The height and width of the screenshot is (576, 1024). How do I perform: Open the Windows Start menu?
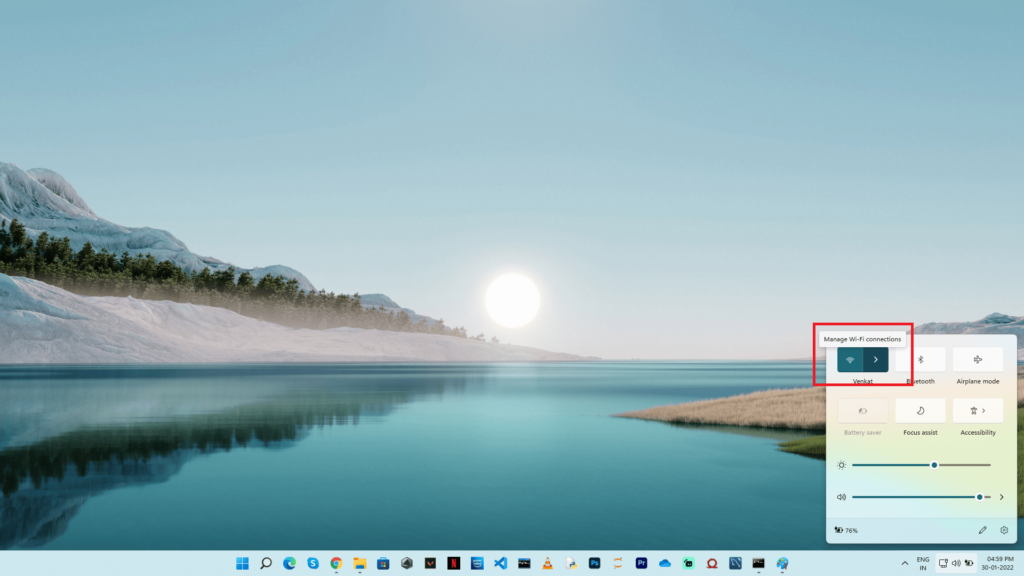242,563
